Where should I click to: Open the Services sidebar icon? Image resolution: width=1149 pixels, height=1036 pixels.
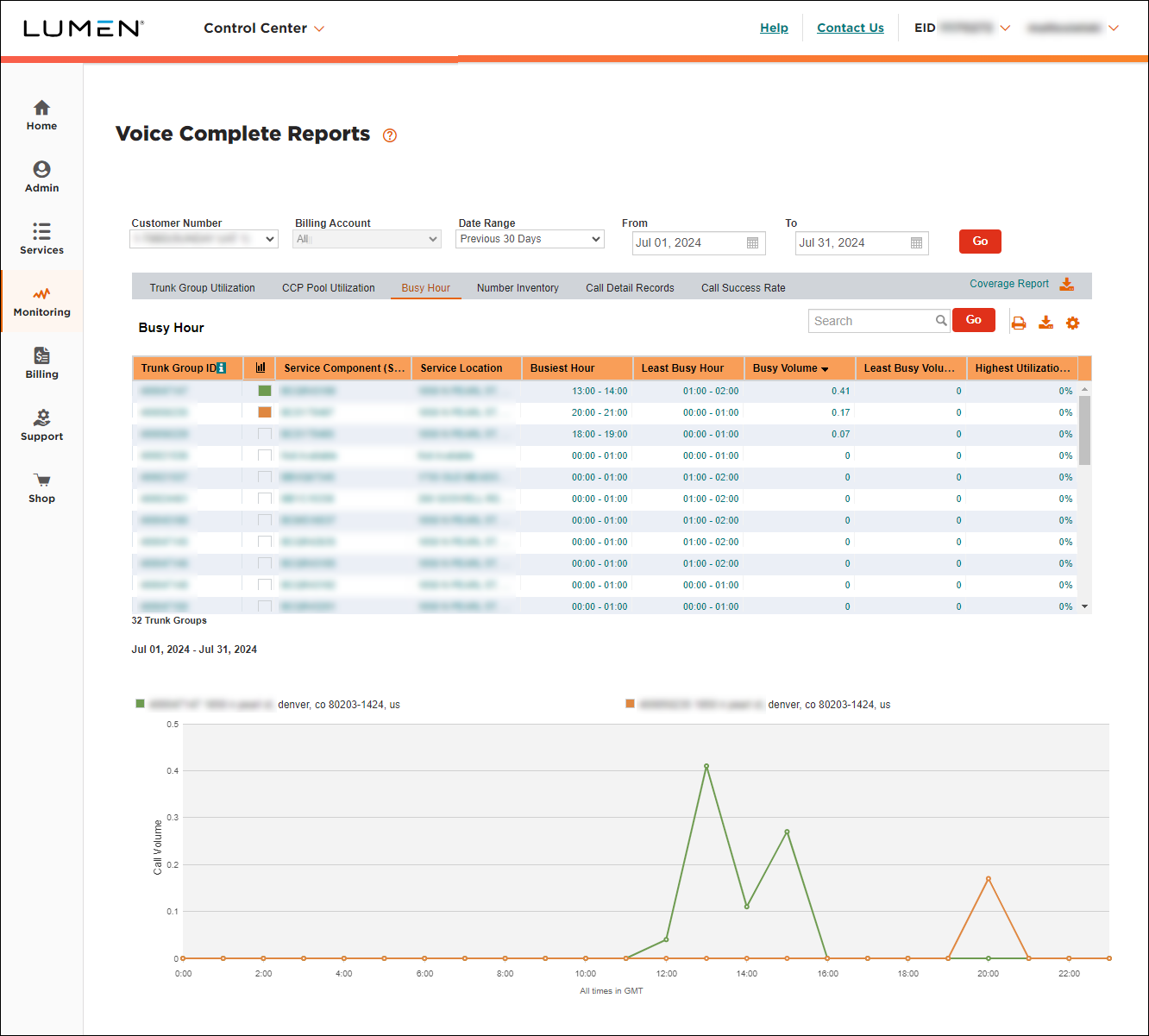[x=41, y=238]
